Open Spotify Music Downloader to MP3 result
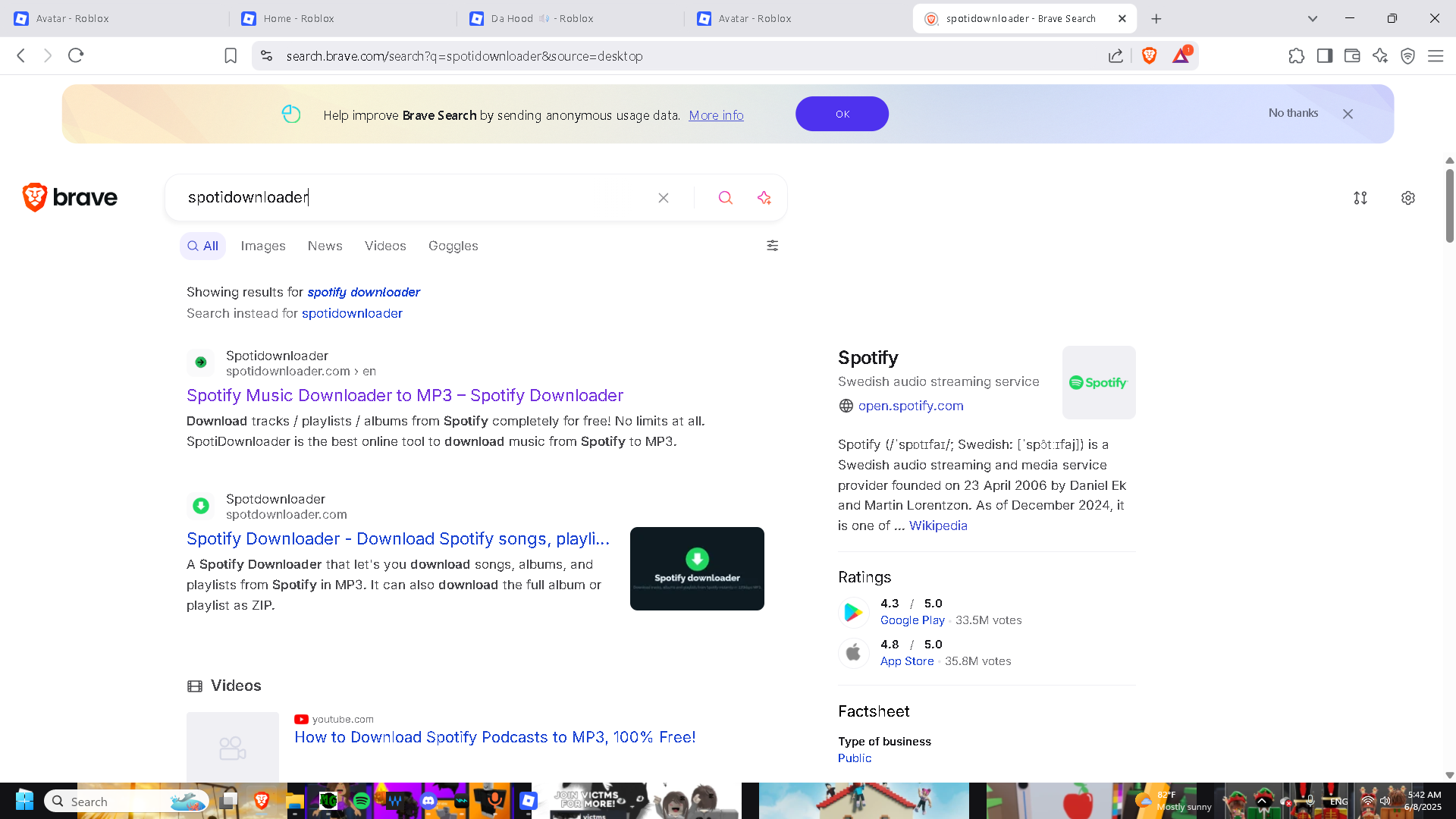This screenshot has height=819, width=1456. point(405,395)
